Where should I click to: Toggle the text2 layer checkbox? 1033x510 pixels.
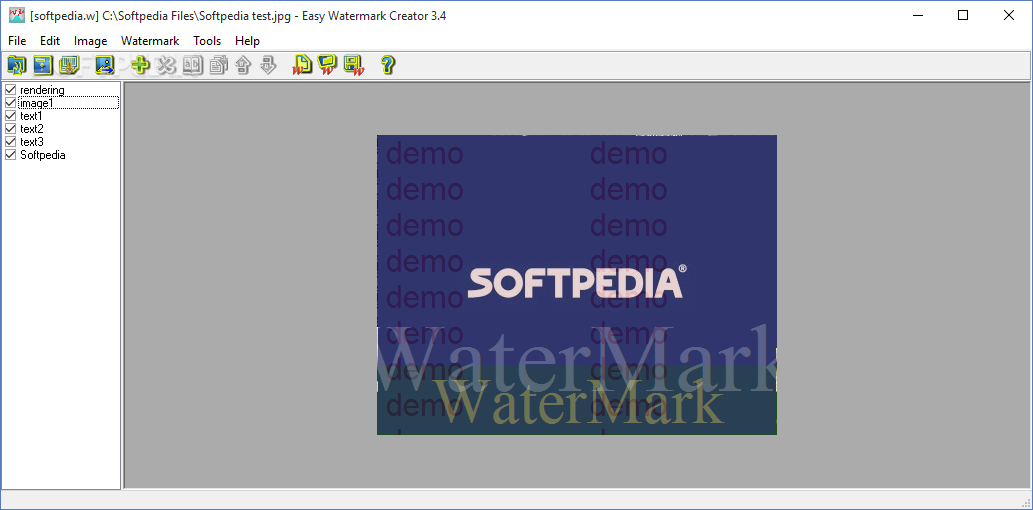click(11, 128)
